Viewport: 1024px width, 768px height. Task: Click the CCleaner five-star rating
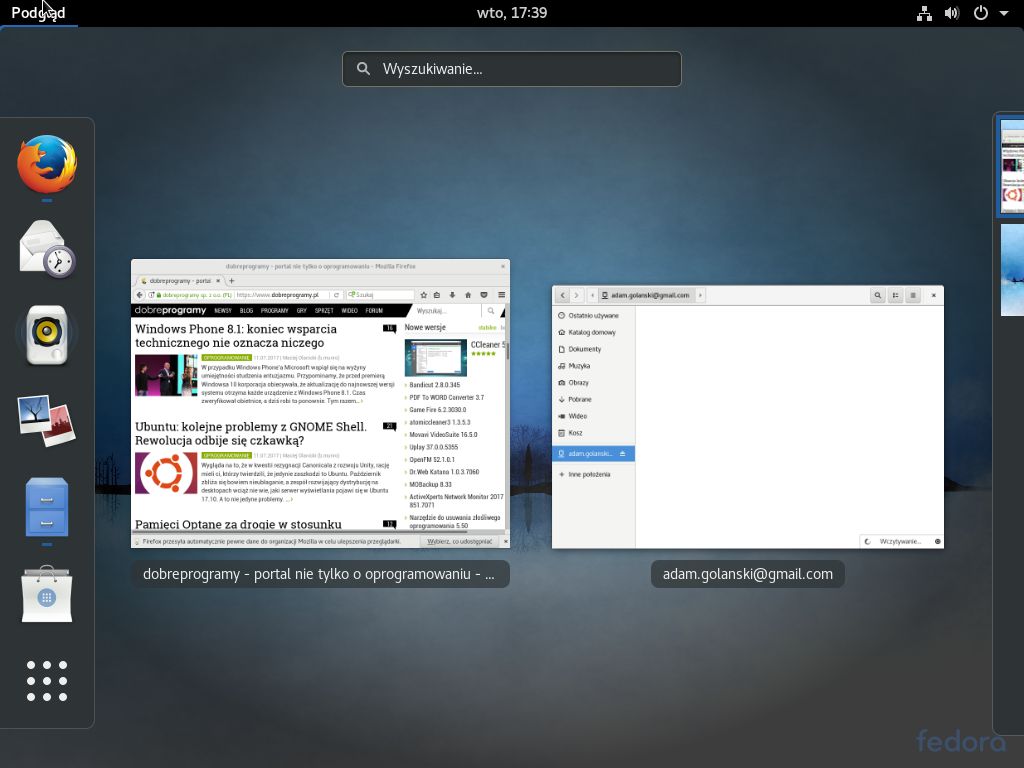click(482, 353)
